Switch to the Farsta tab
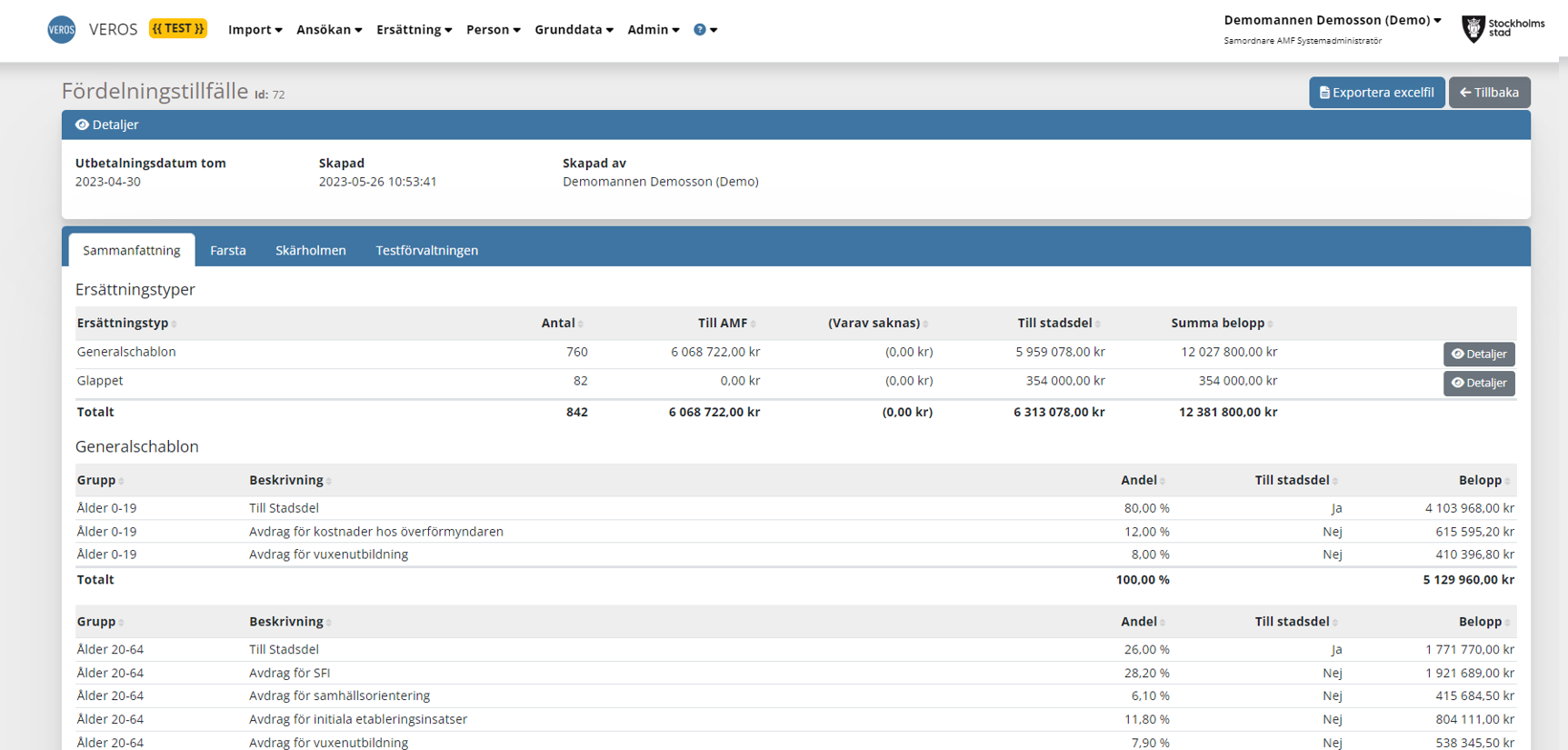The height and width of the screenshot is (750, 1568). tap(228, 251)
